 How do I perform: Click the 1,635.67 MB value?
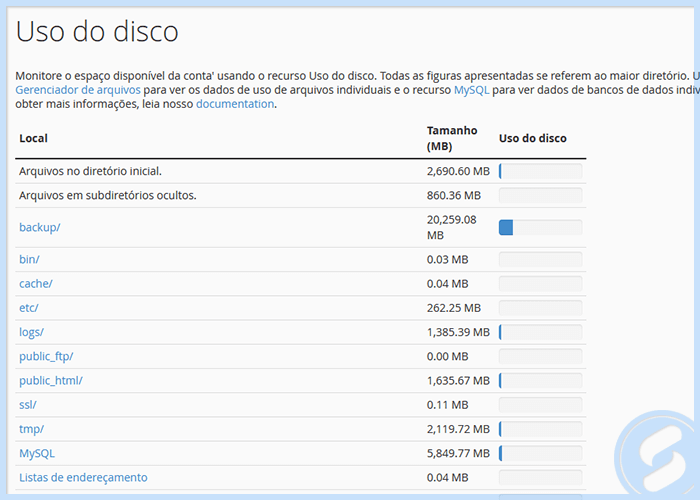(458, 380)
